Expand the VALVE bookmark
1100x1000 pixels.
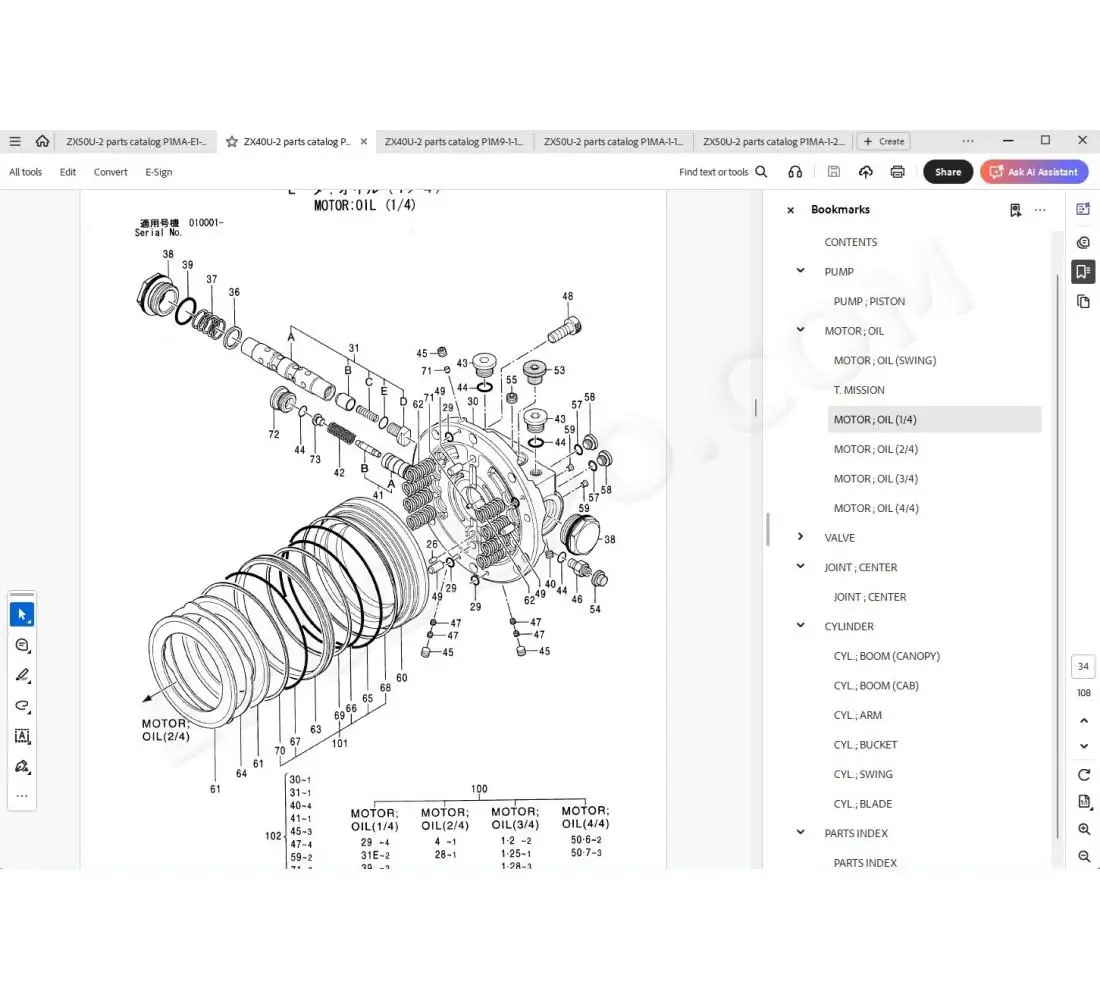[799, 537]
